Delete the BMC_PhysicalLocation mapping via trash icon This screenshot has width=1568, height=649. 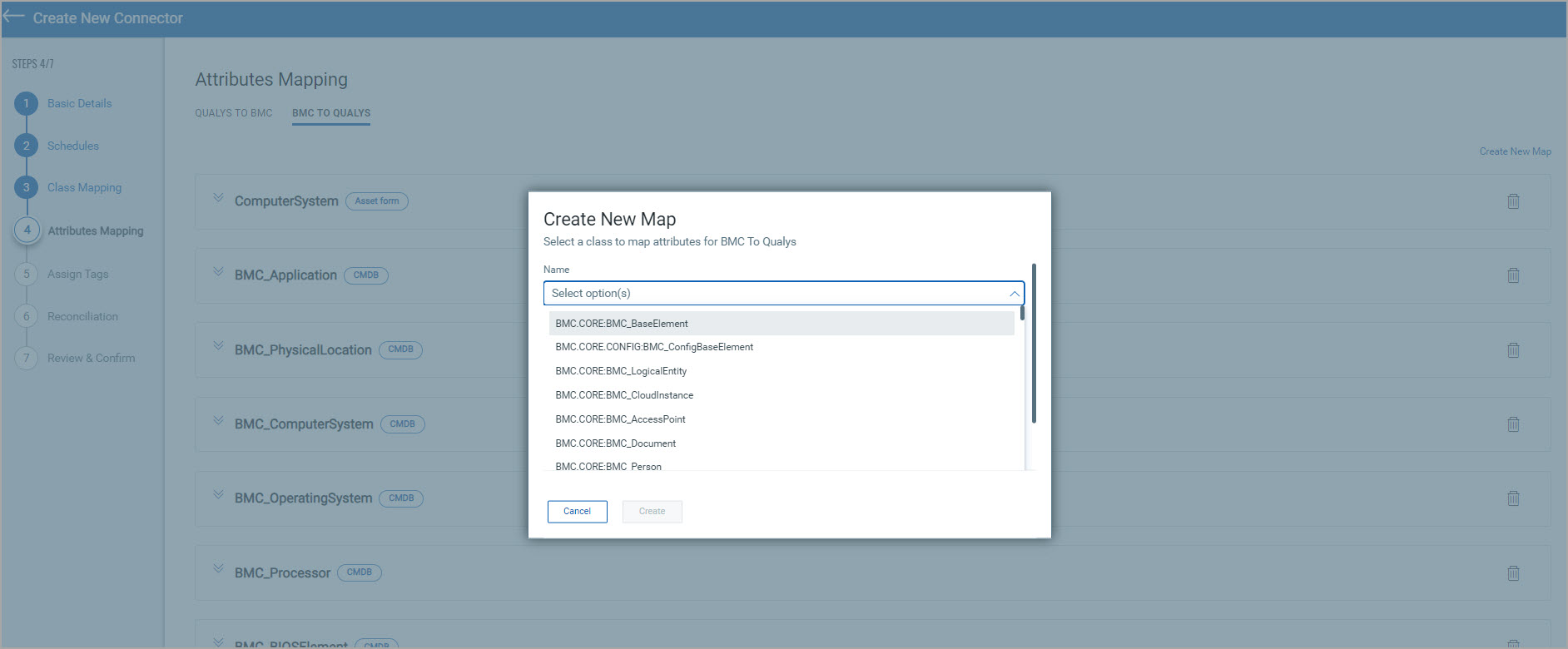click(x=1513, y=350)
